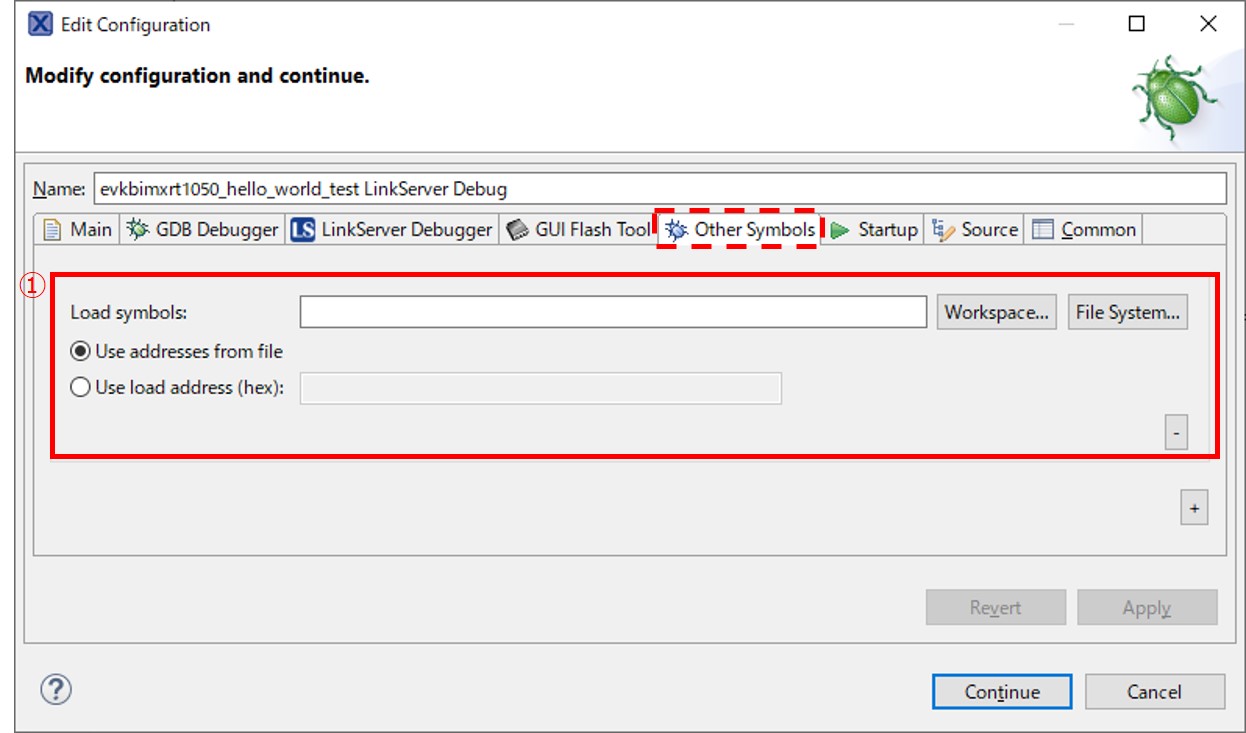The width and height of the screenshot is (1246, 733).
Task: Edit the configuration Name field
Action: pos(660,189)
